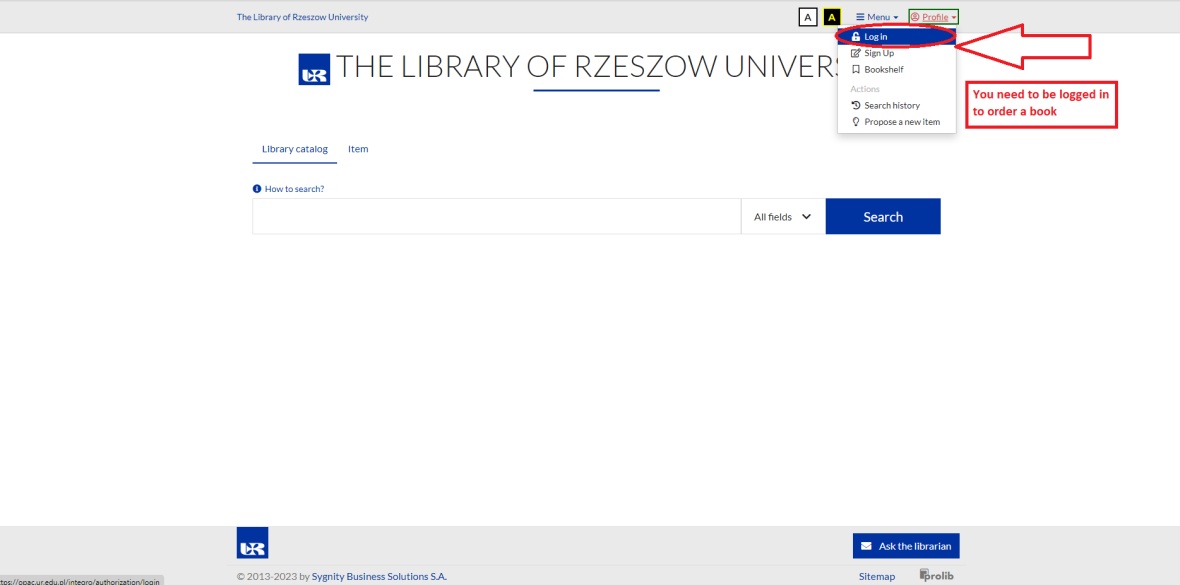Expand the All fields dropdown
Screen dimensions: 1180x585
[x=783, y=217]
